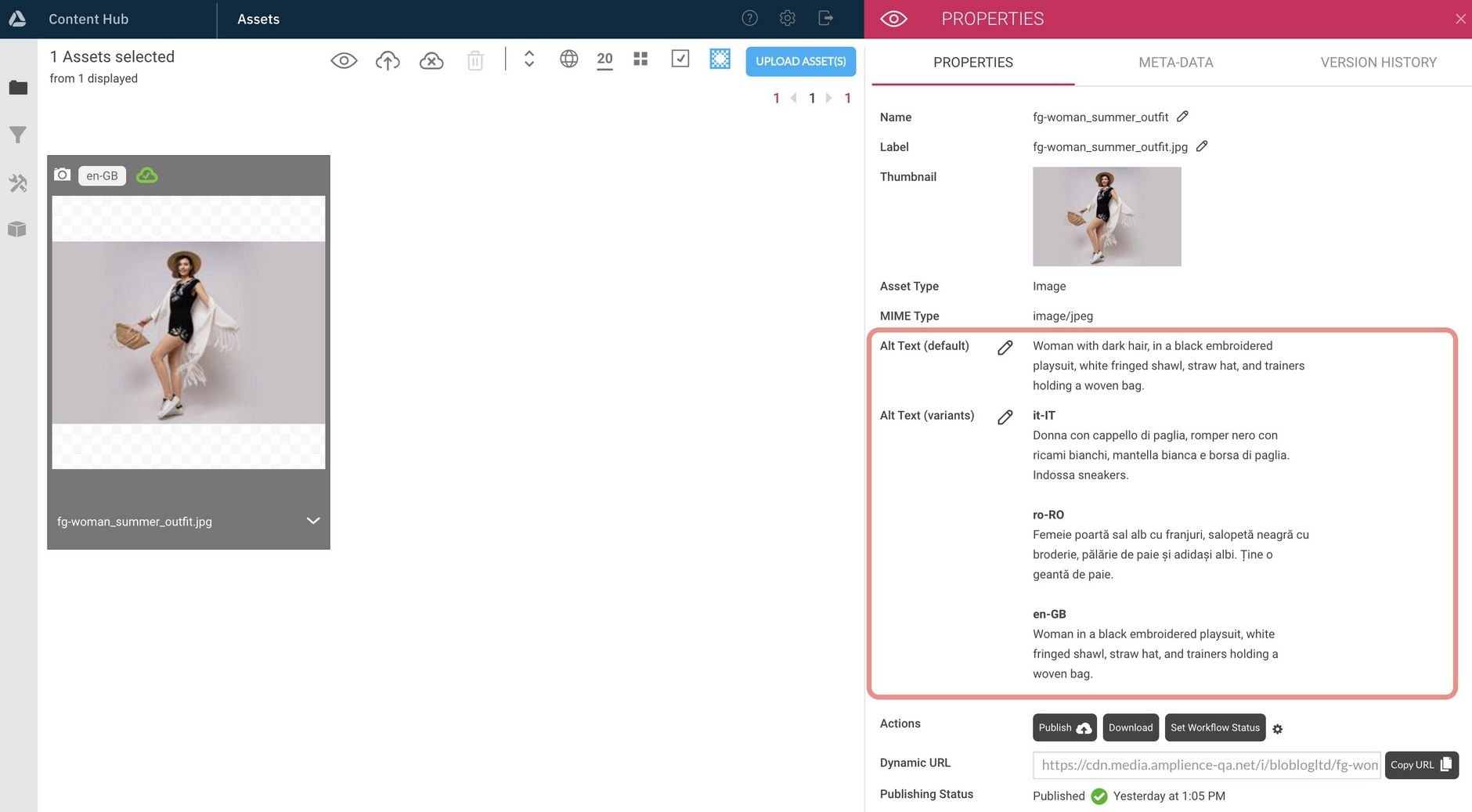Open the 20 items per page selector

[604, 60]
